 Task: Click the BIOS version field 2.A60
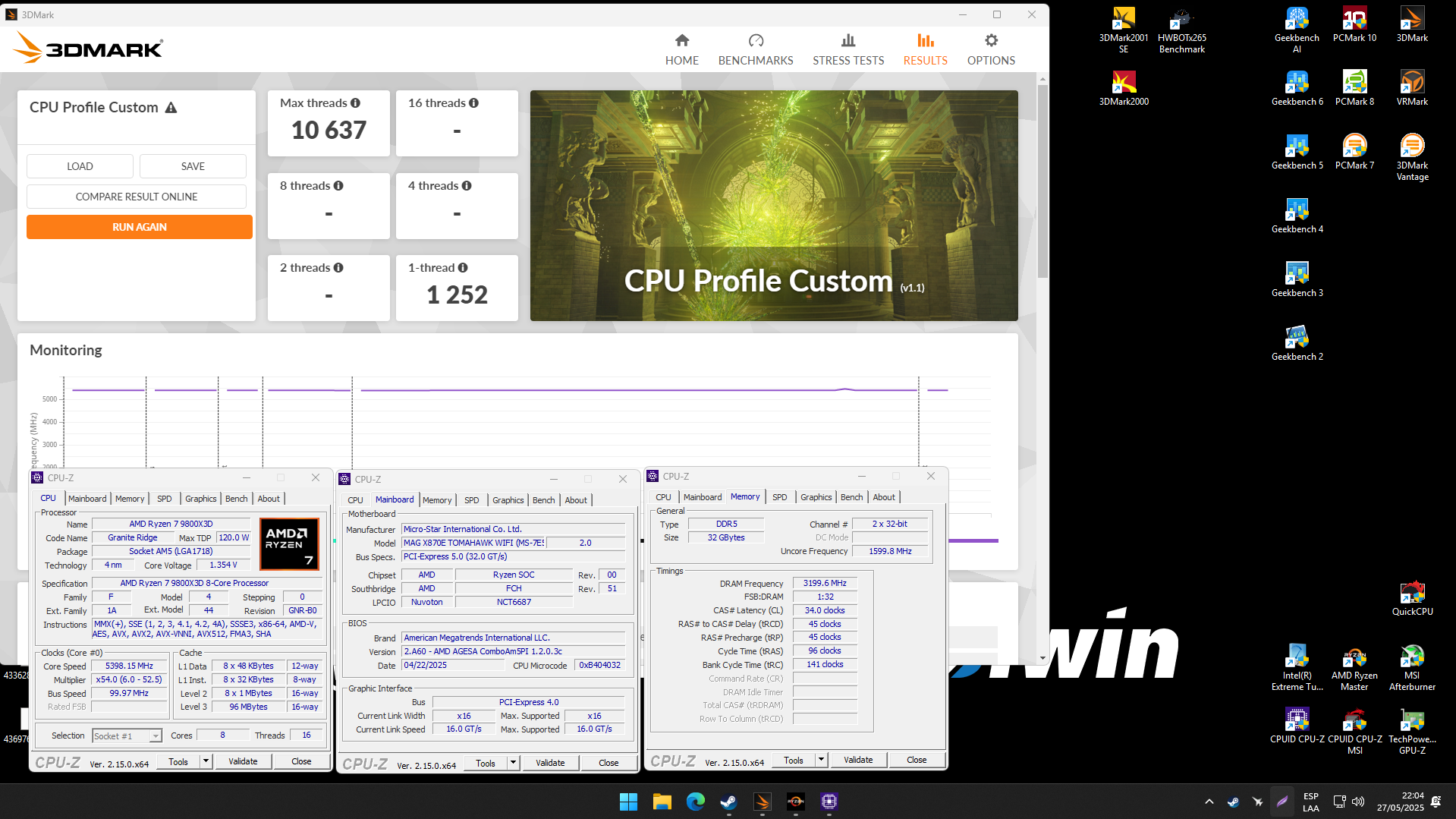point(513,652)
